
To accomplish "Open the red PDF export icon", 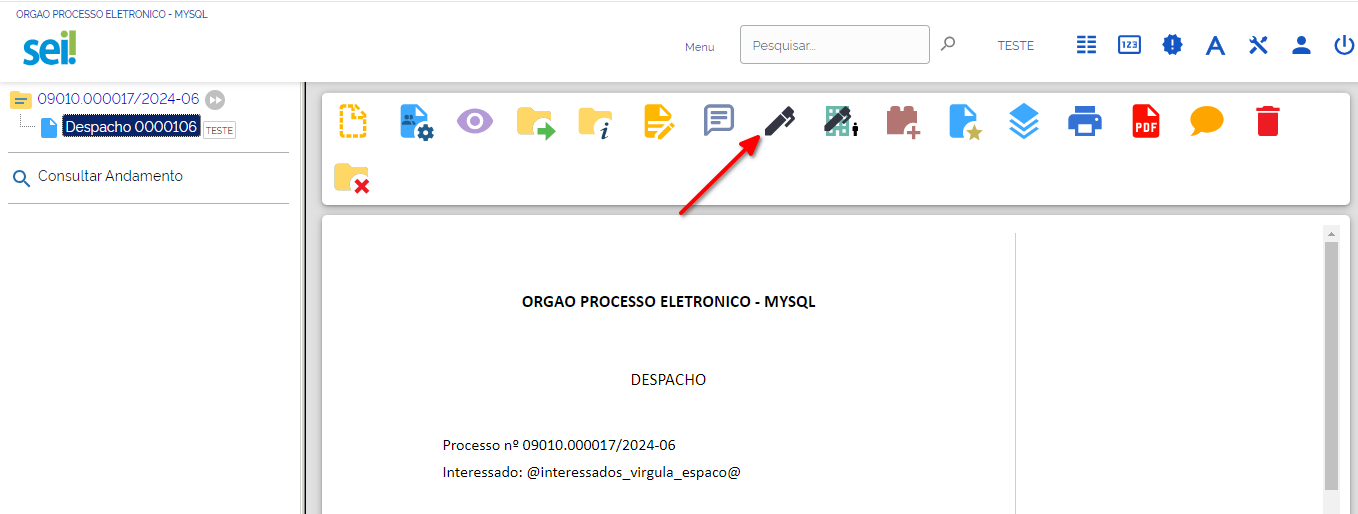I will (1146, 121).
